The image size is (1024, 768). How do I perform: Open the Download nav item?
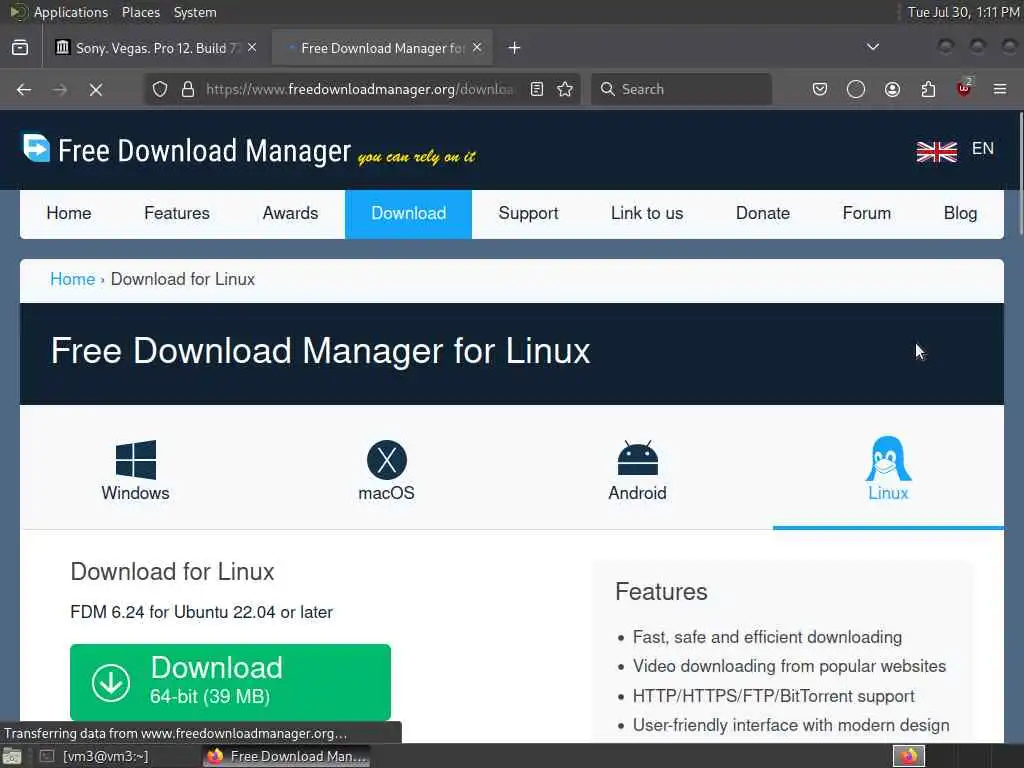click(x=409, y=214)
